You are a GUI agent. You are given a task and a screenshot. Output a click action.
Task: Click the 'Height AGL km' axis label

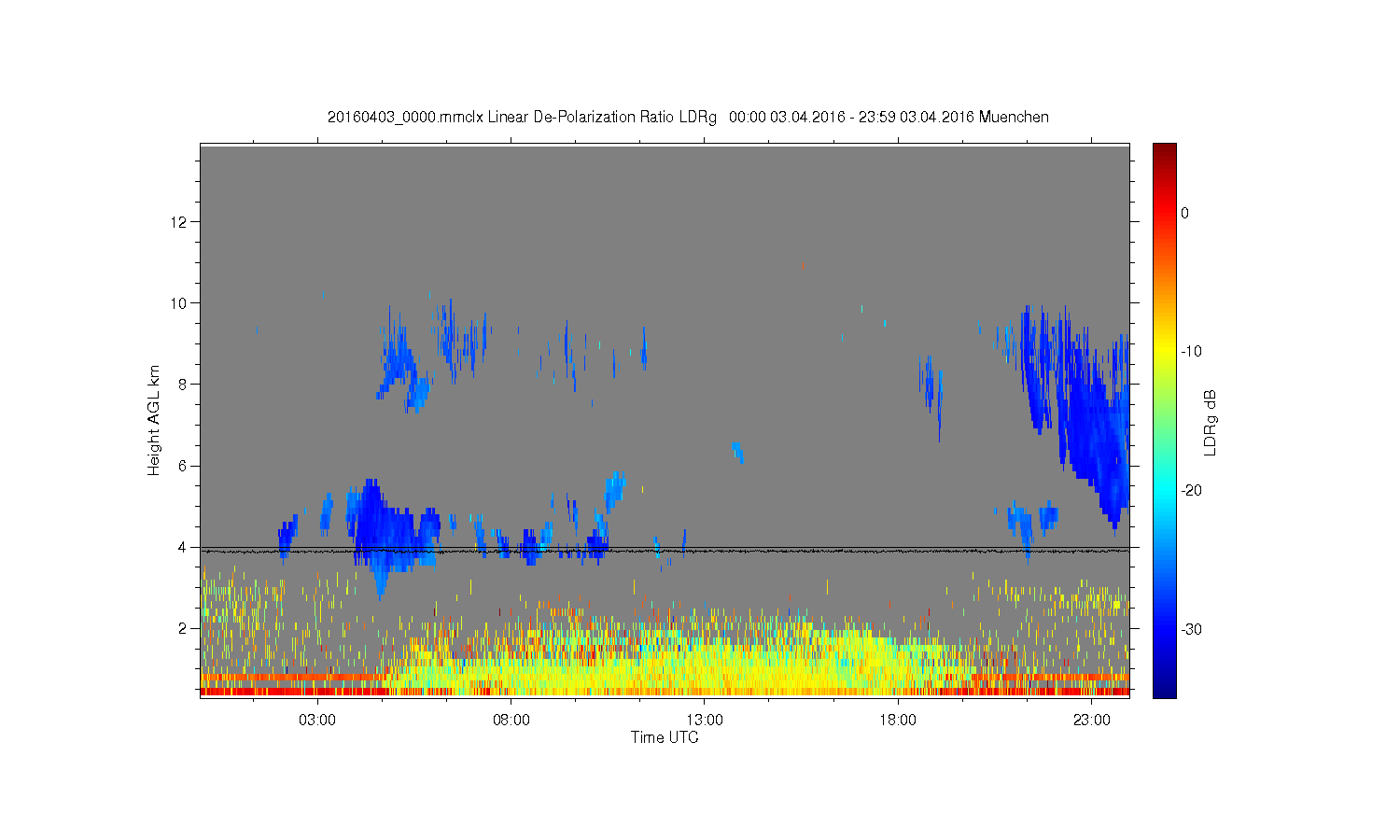154,420
